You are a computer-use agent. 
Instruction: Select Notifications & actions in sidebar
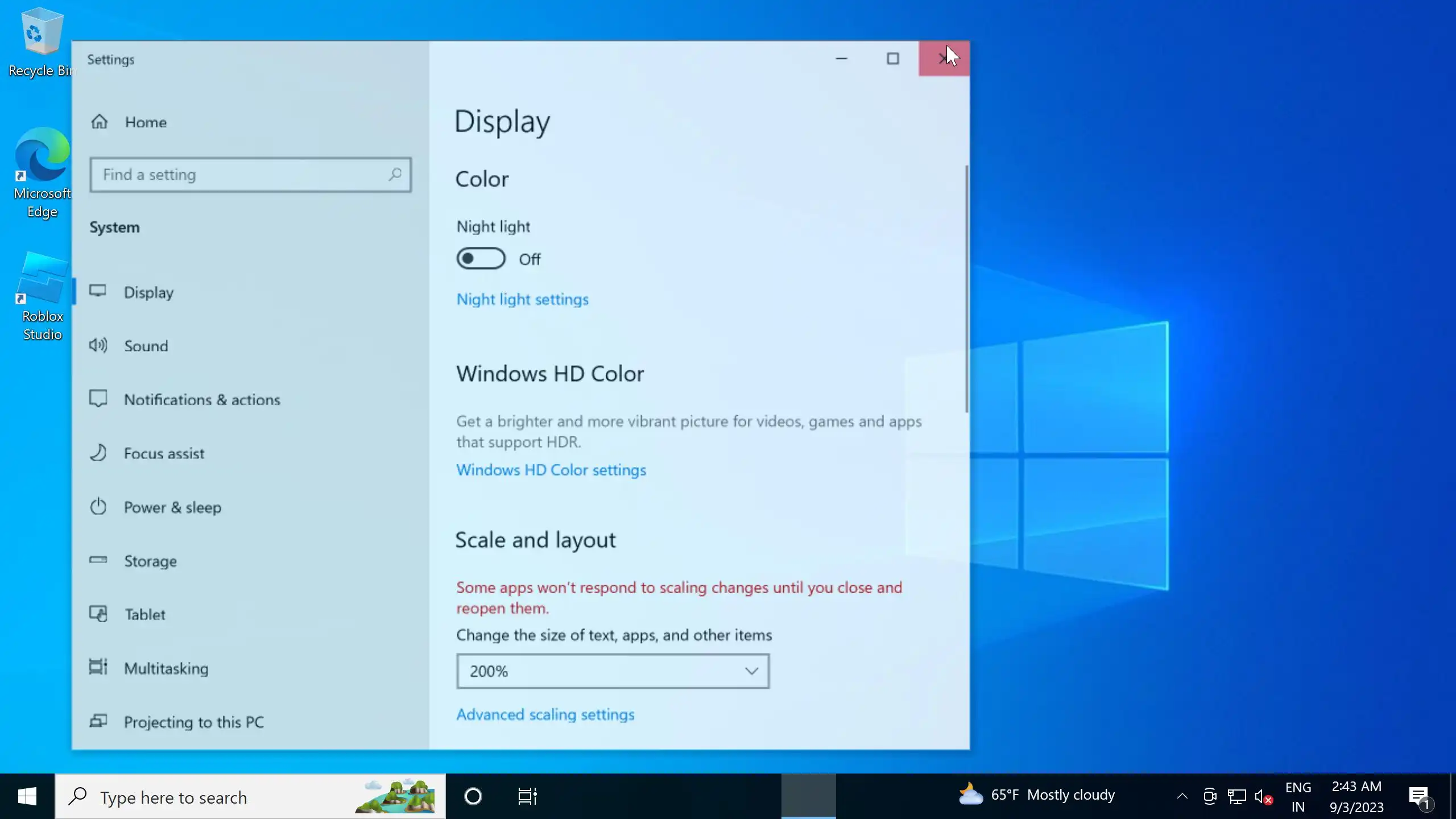(202, 399)
